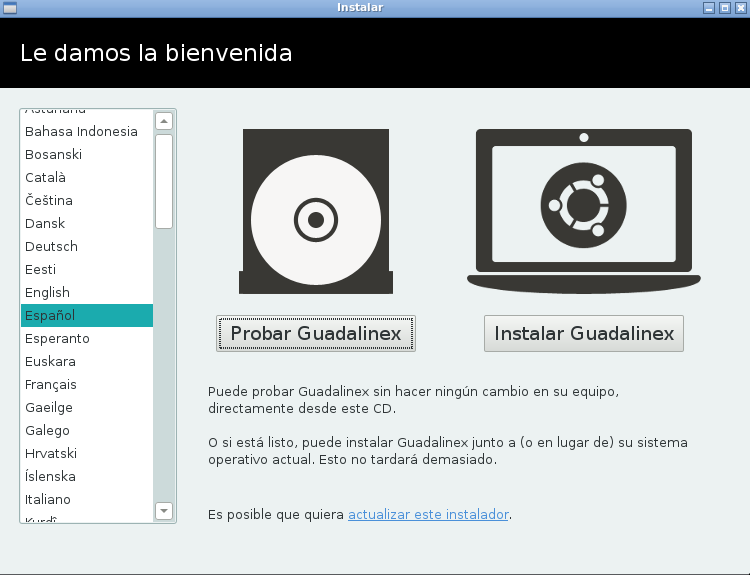This screenshot has height=575, width=750.
Task: Select Galego in the language list
Action: [x=87, y=430]
